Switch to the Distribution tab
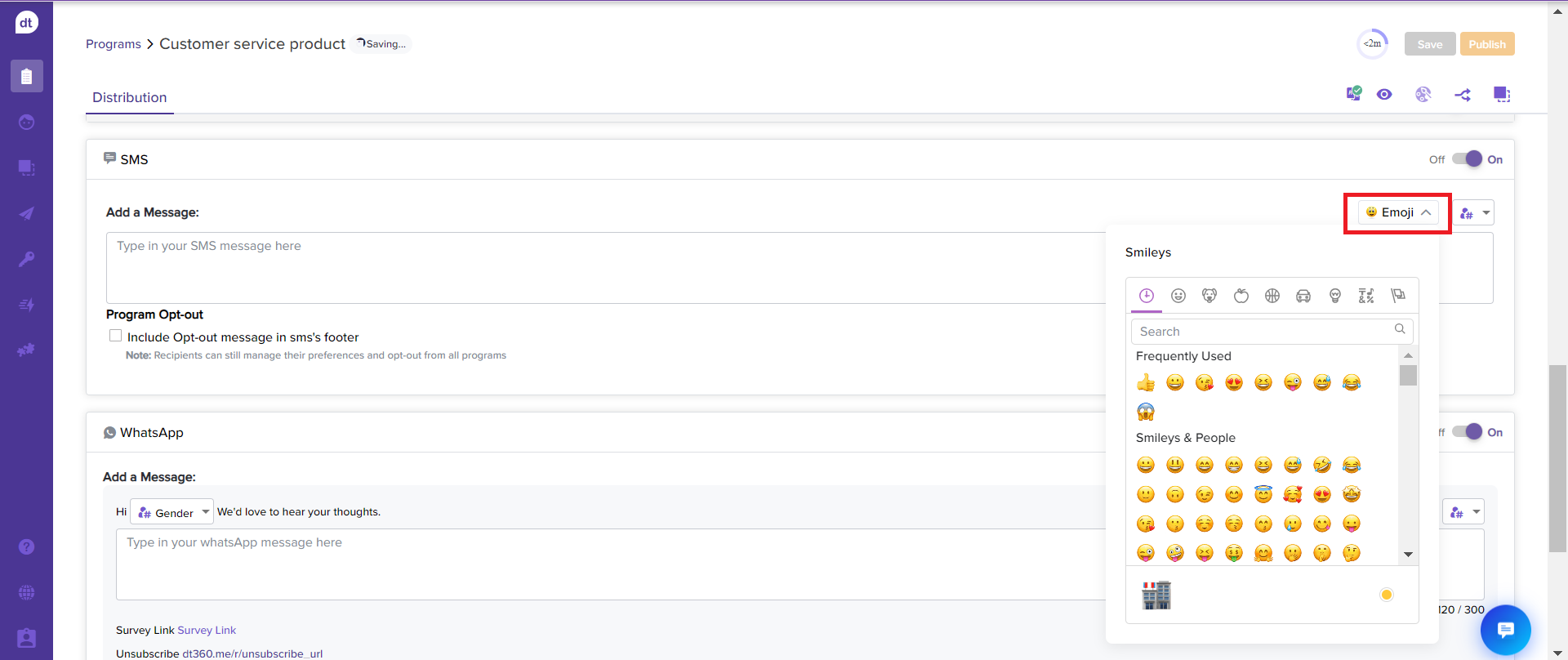Screen dimensions: 1568x660 (x=129, y=97)
